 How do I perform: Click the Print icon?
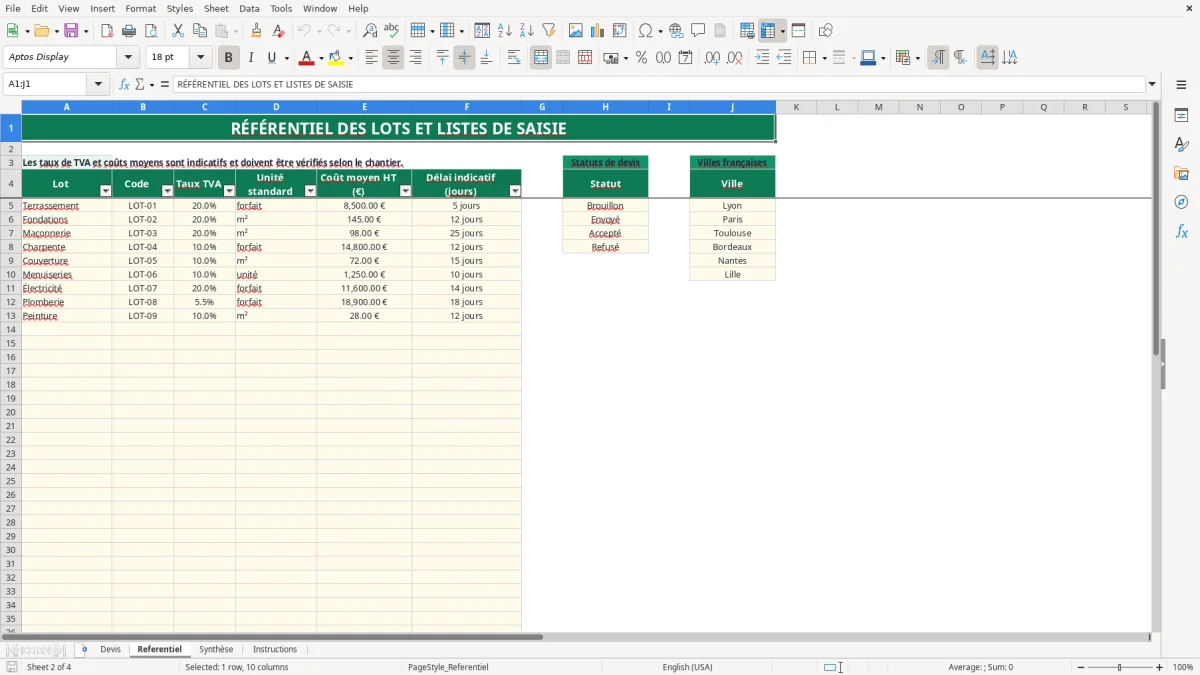128,31
